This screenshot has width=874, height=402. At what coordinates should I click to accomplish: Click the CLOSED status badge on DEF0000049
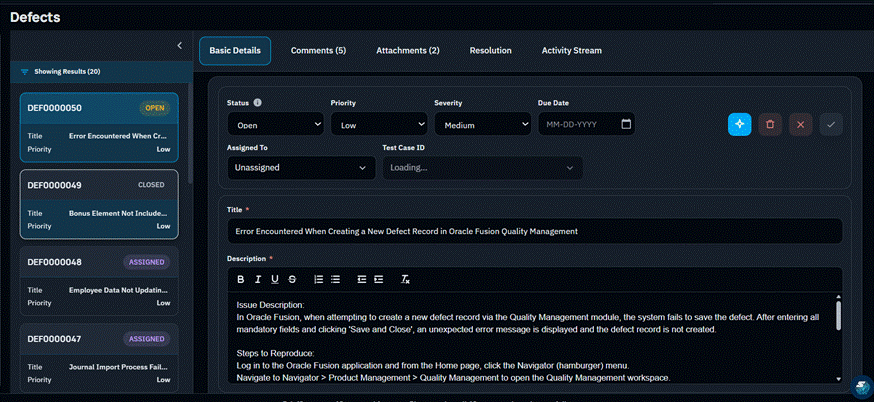(151, 185)
